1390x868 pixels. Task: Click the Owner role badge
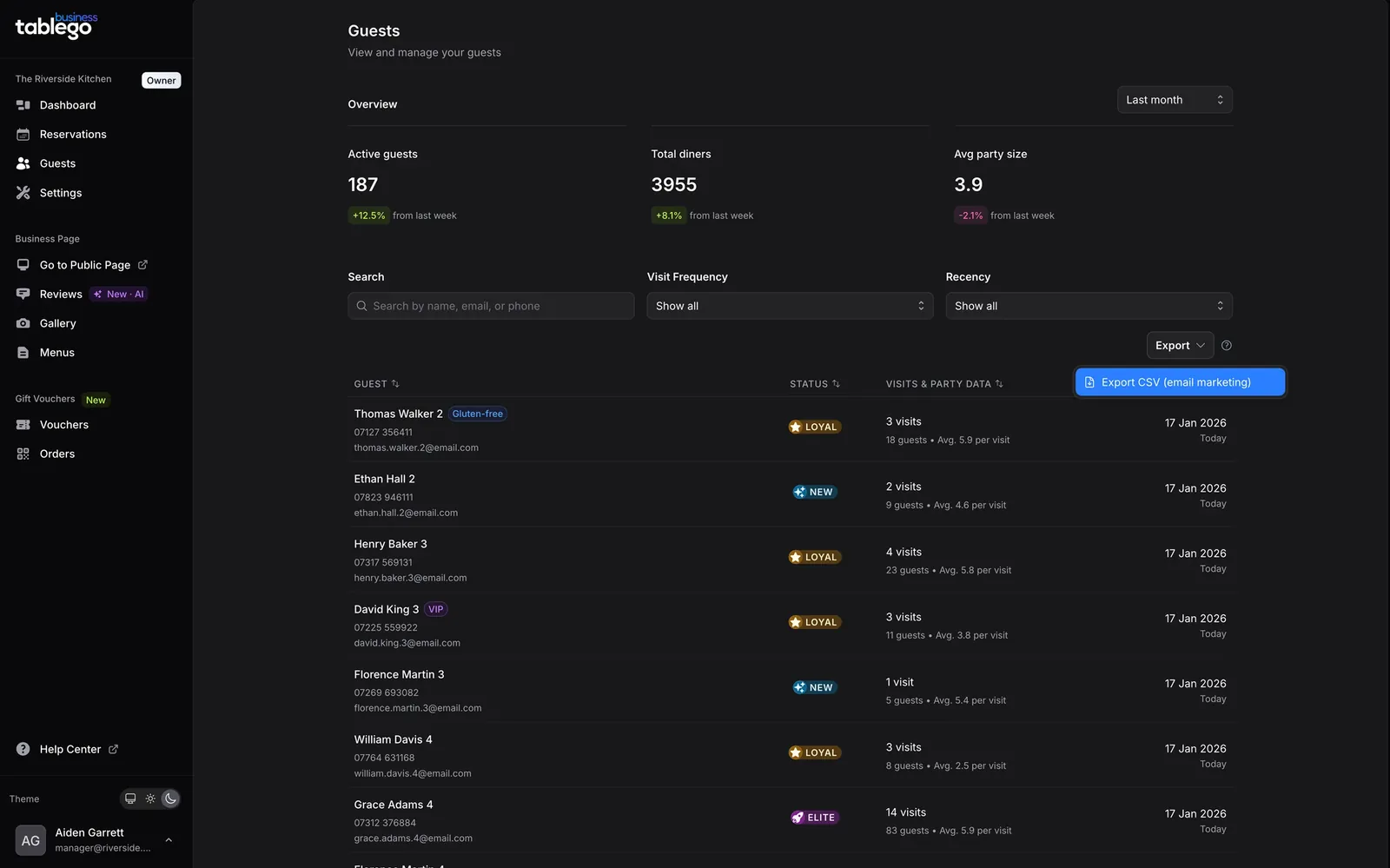[x=161, y=80]
